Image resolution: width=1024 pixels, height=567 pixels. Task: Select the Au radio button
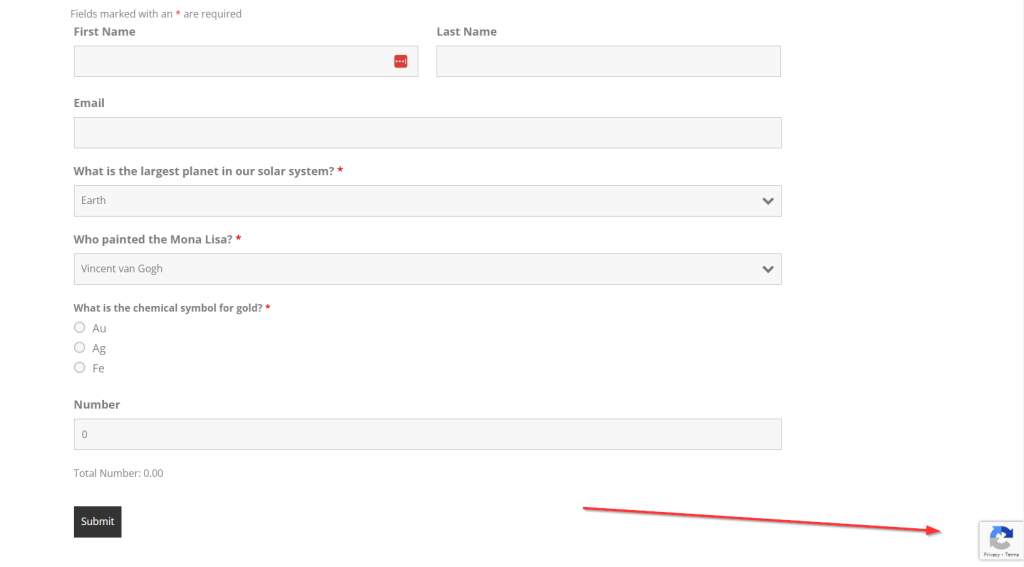80,327
